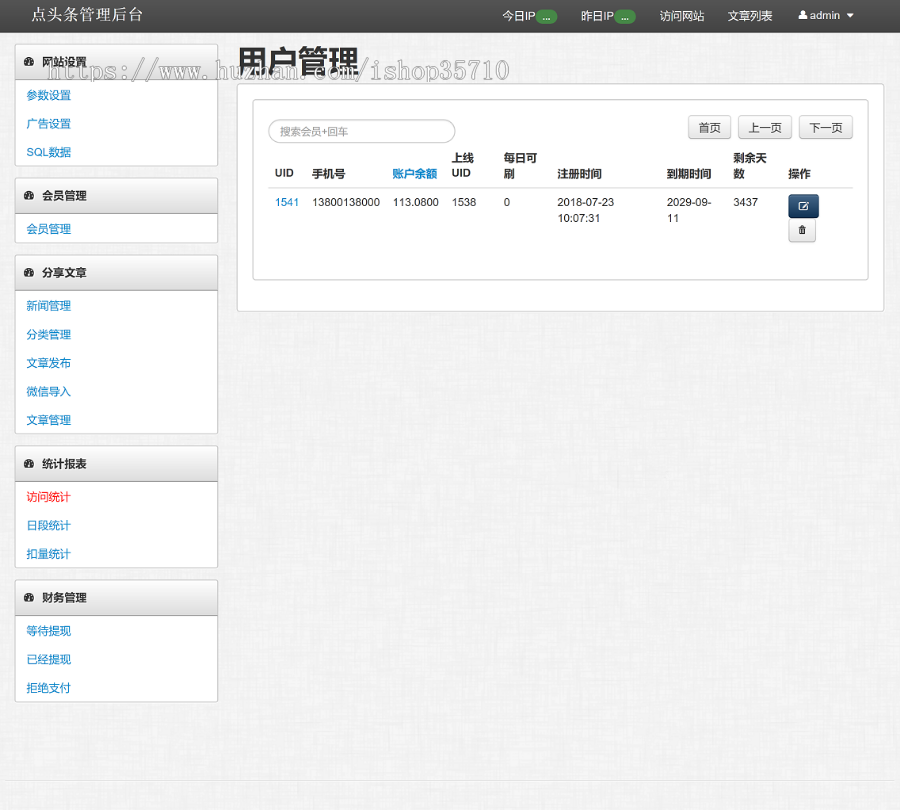The width and height of the screenshot is (900, 810).
Task: Go to the 首页 first page button
Action: (x=710, y=128)
